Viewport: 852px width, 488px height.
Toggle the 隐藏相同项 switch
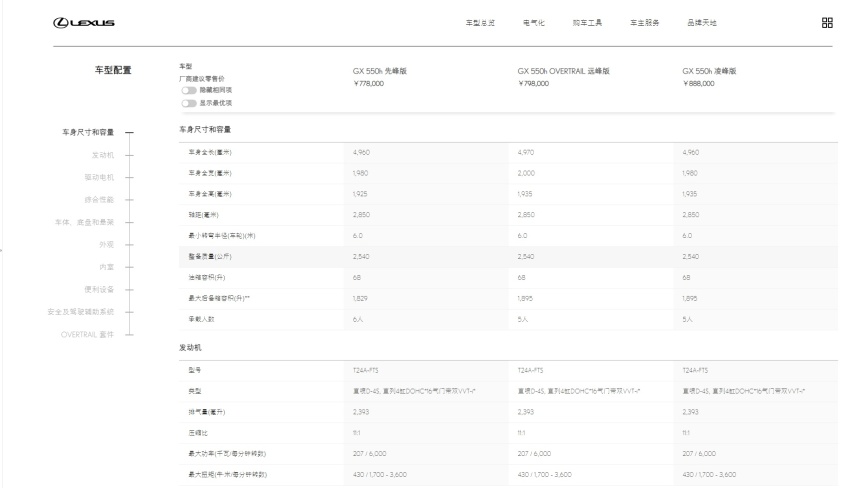tap(187, 89)
